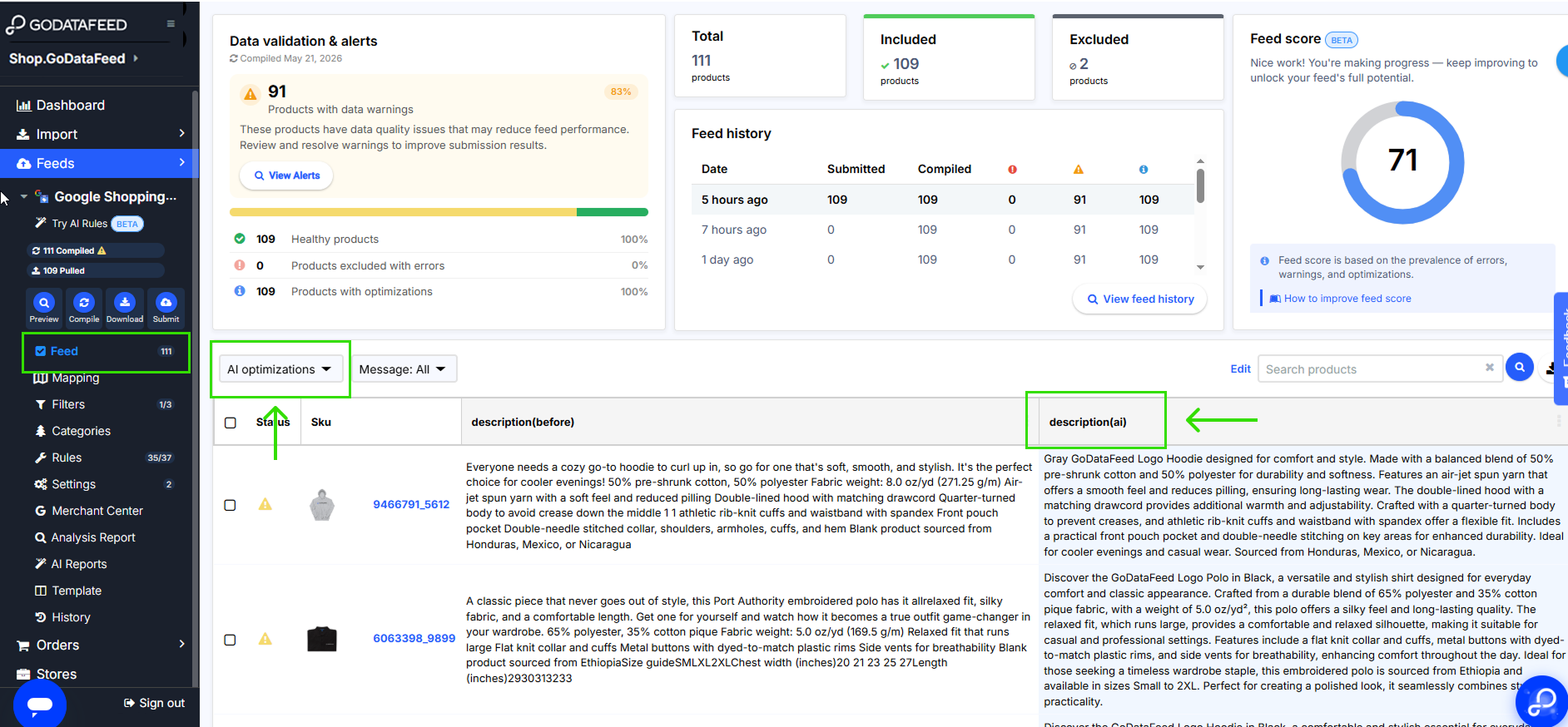Click Try AI Rules link
1568x727 pixels.
point(79,224)
